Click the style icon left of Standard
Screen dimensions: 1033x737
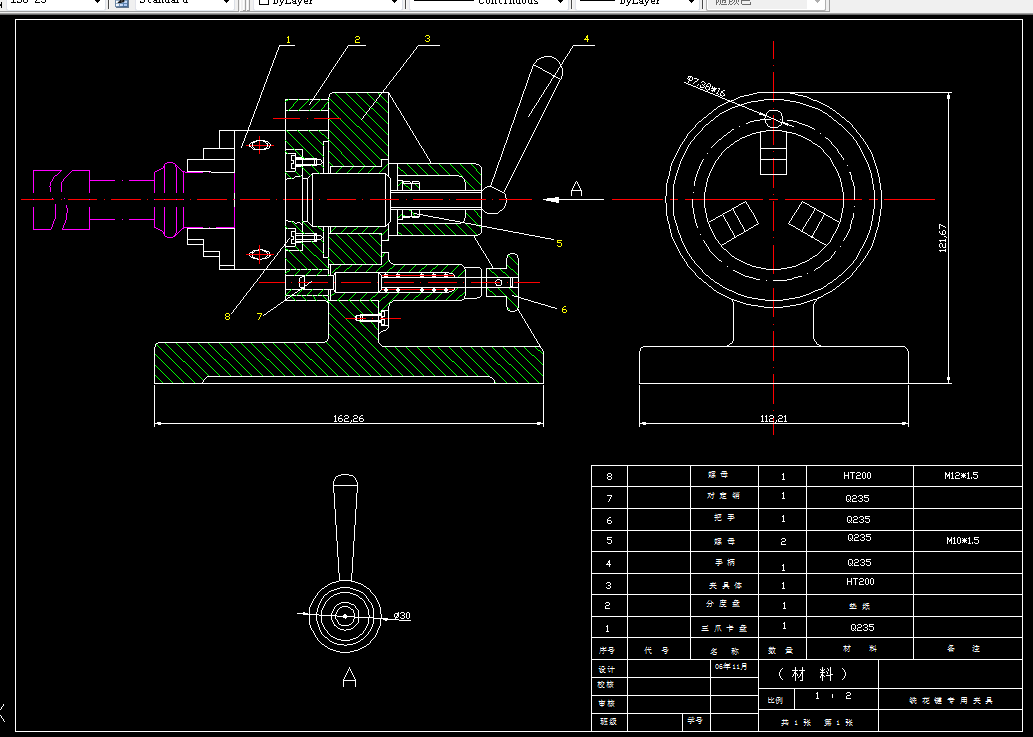(x=122, y=3)
